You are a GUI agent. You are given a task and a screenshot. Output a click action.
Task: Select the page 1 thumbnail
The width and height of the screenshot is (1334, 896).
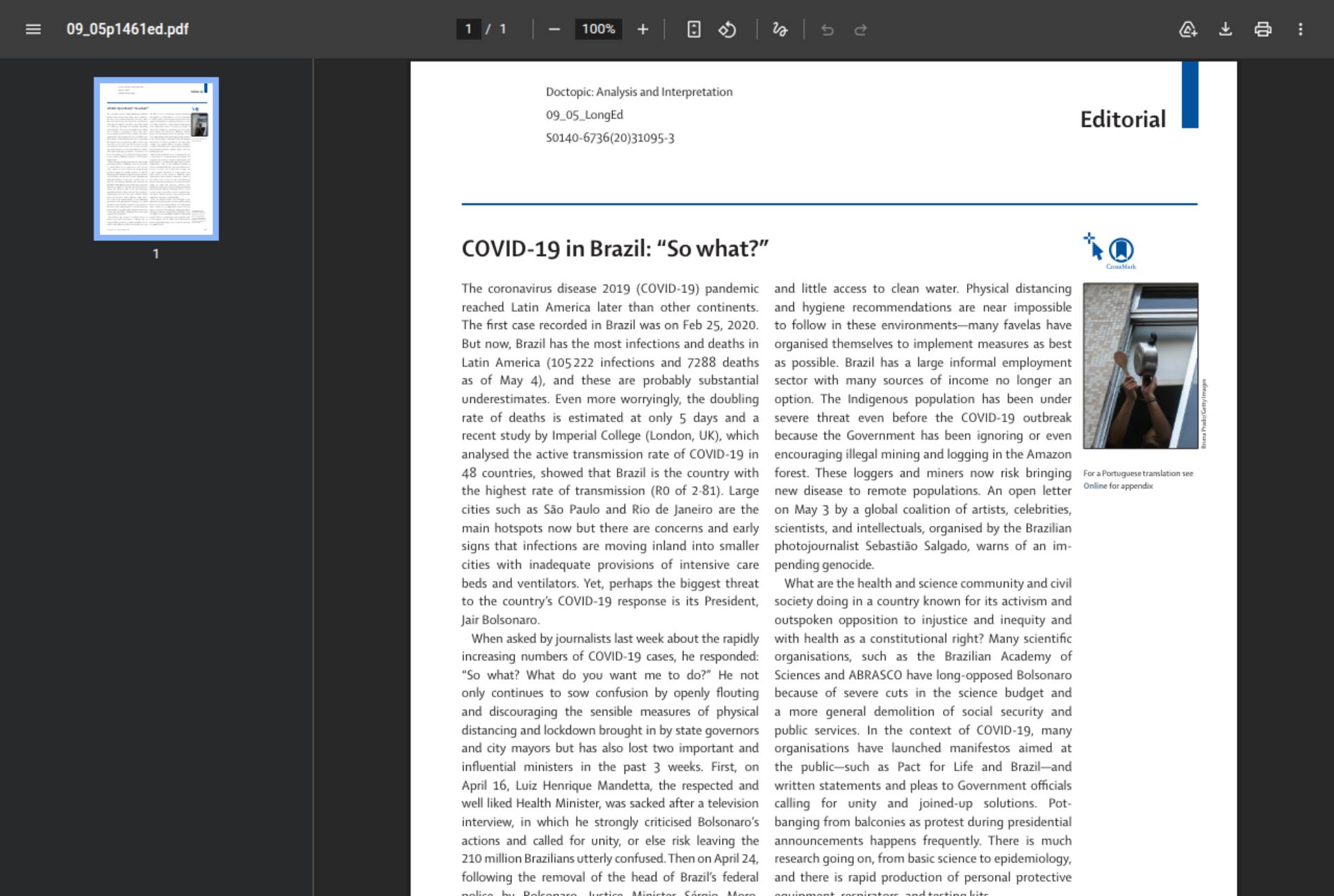(156, 159)
